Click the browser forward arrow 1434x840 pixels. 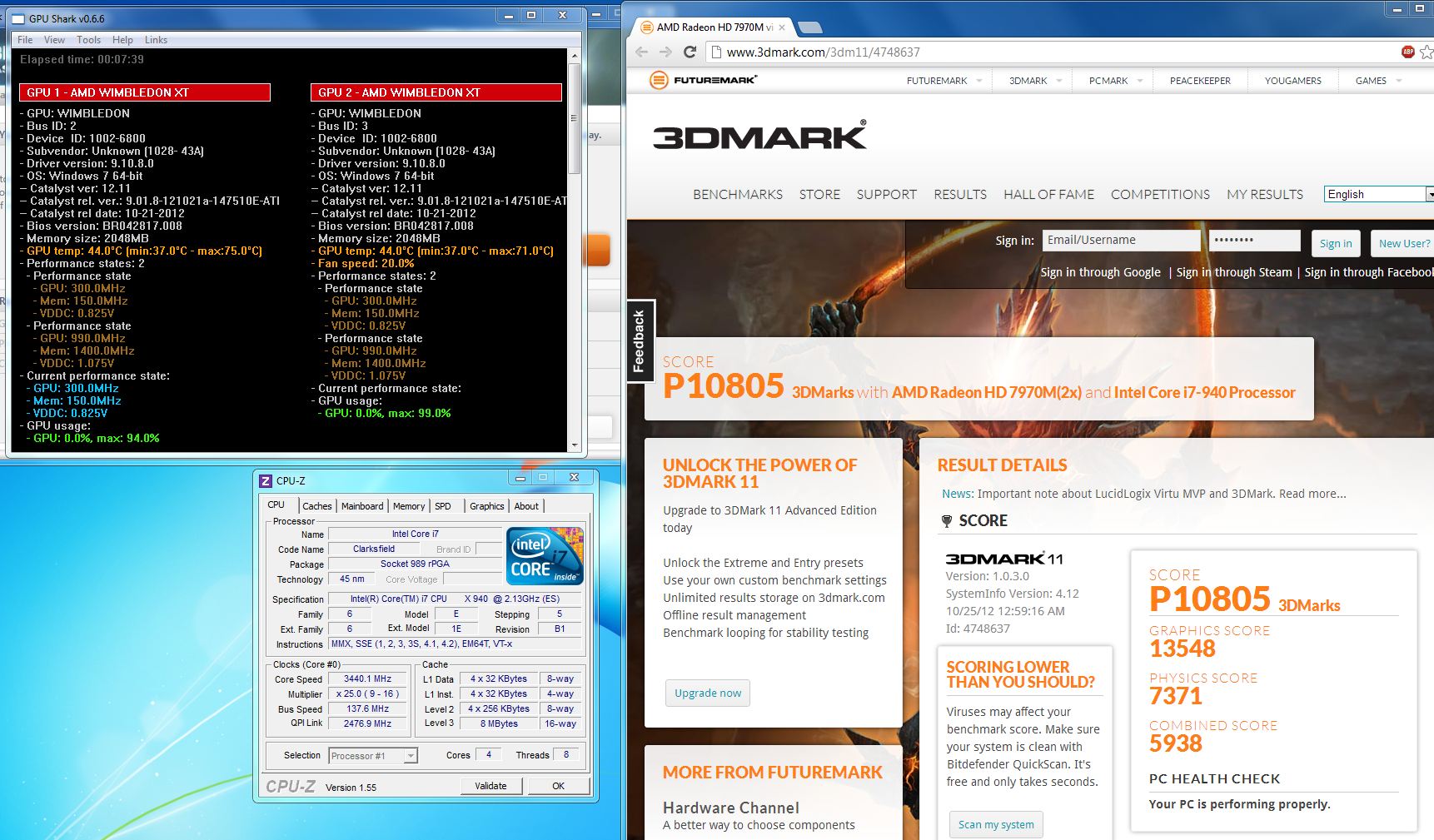tap(665, 52)
